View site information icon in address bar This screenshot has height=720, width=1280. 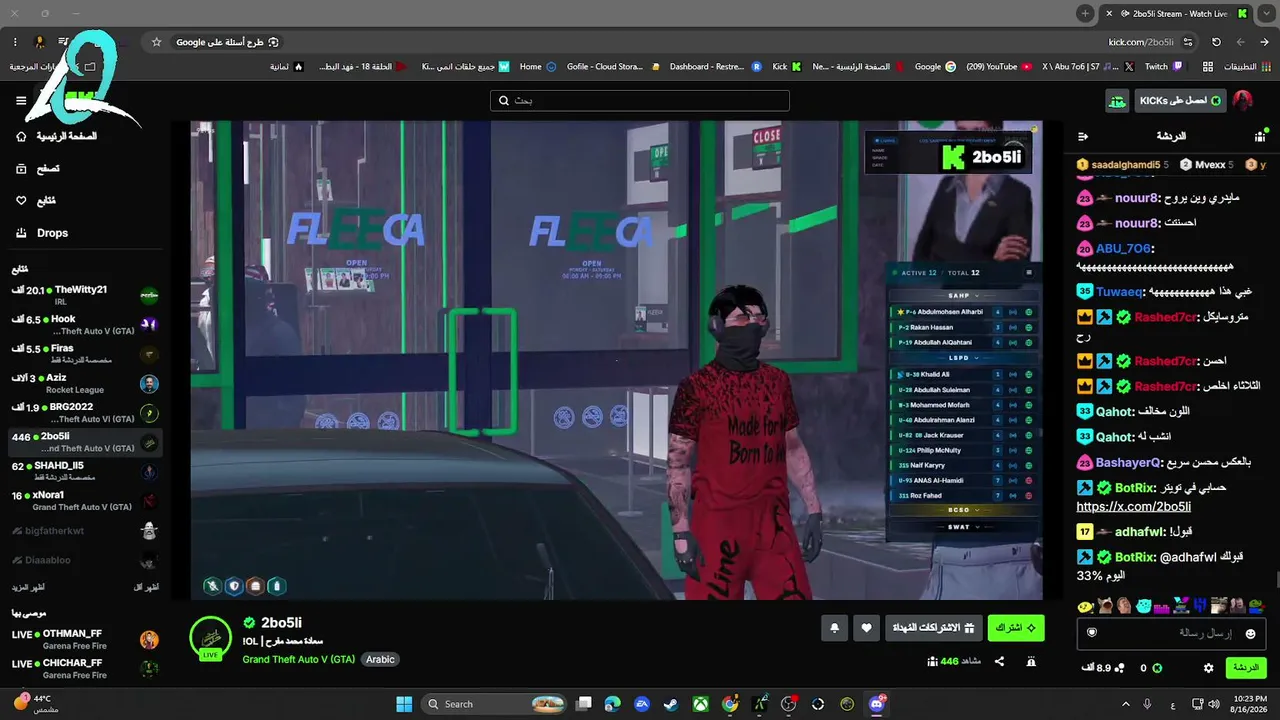coord(1188,42)
